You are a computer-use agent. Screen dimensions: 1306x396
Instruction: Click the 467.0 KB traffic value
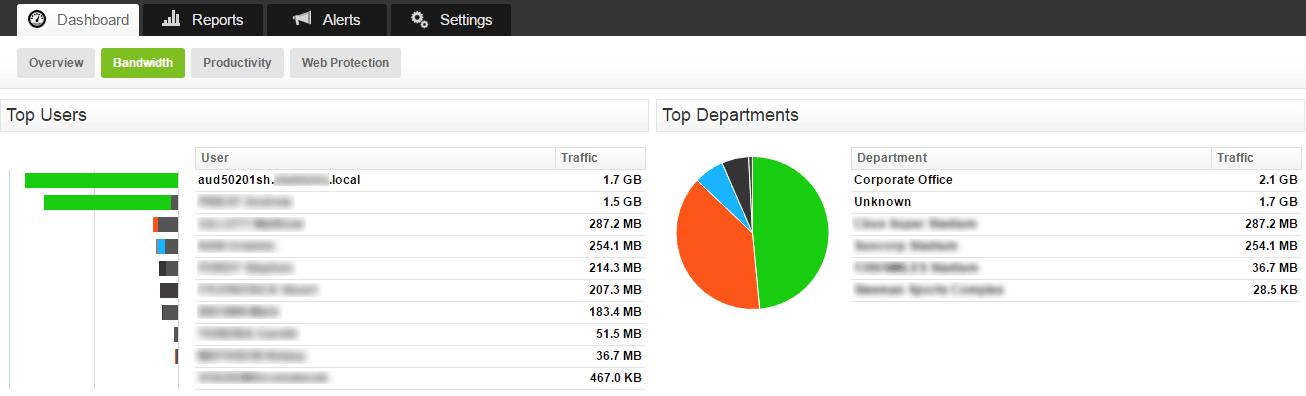[x=616, y=378]
